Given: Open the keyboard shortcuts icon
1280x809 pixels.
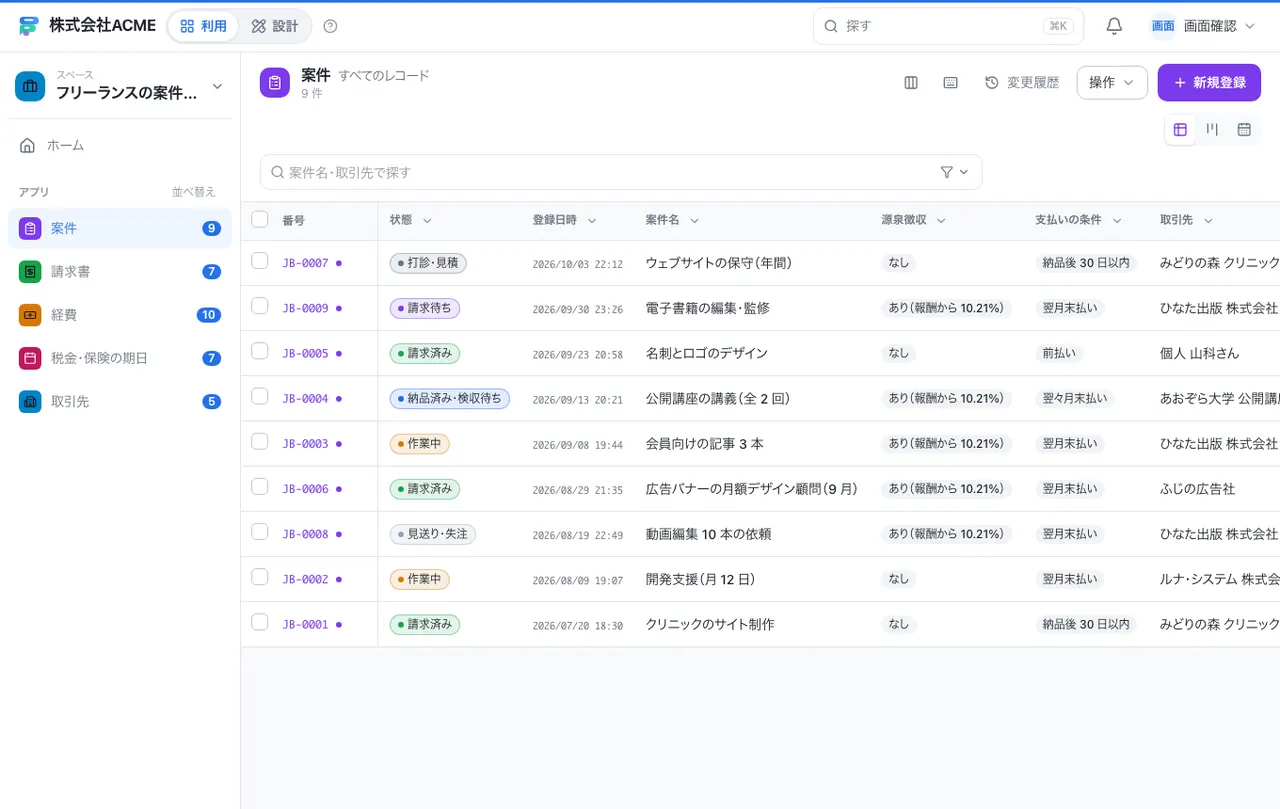Looking at the screenshot, I should pyautogui.click(x=951, y=83).
